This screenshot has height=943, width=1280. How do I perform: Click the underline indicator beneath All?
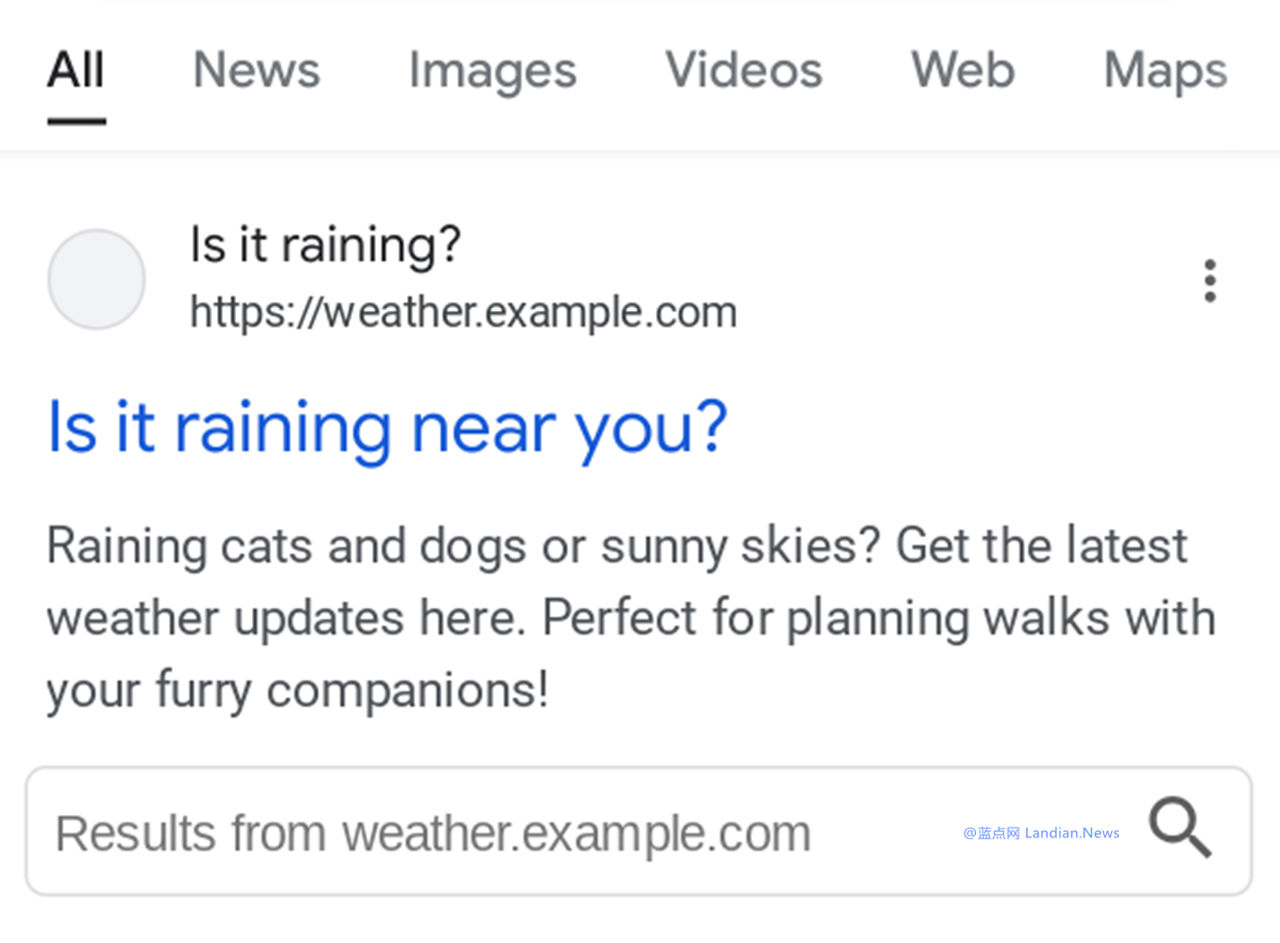[x=76, y=121]
